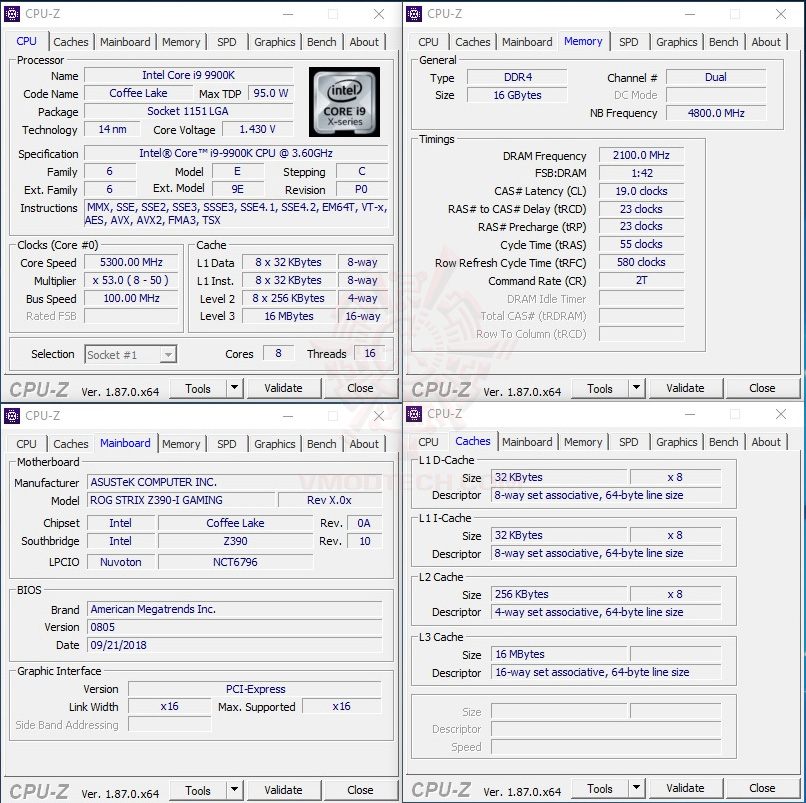Screen dimensions: 806x803
Task: Select the Caches tab in the top-left window
Action: (x=70, y=42)
